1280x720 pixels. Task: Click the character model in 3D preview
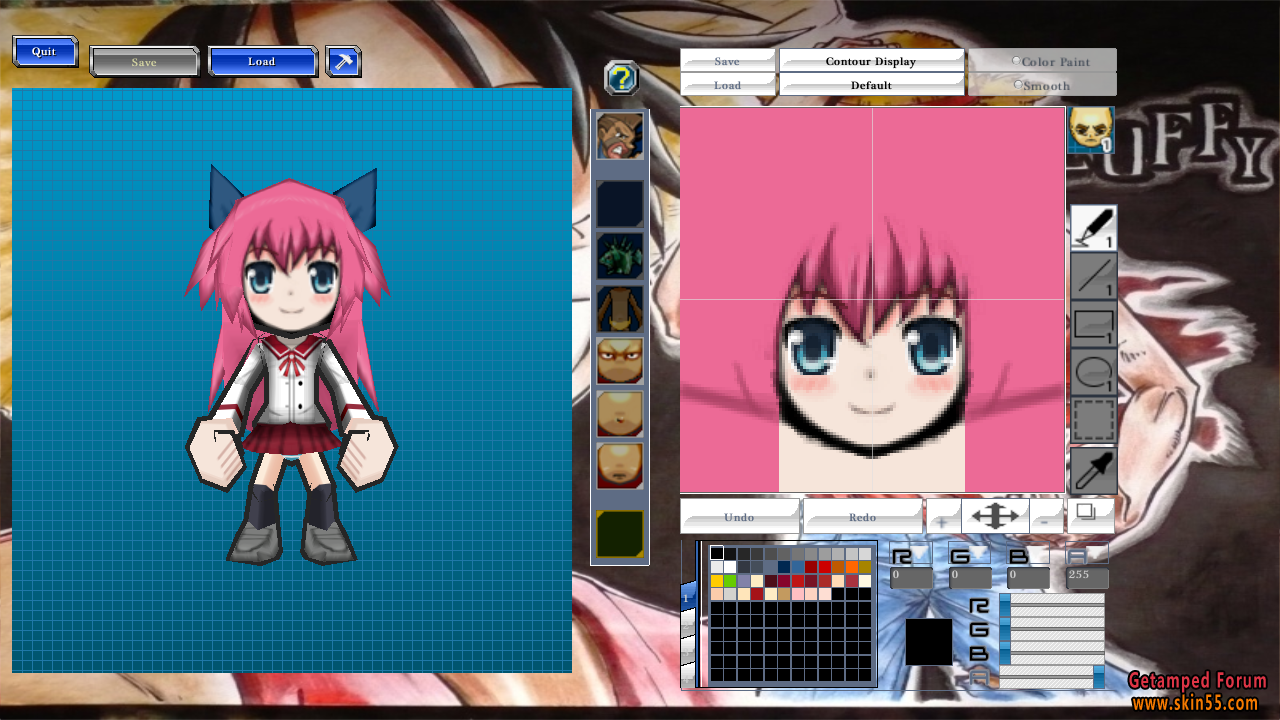click(x=292, y=365)
